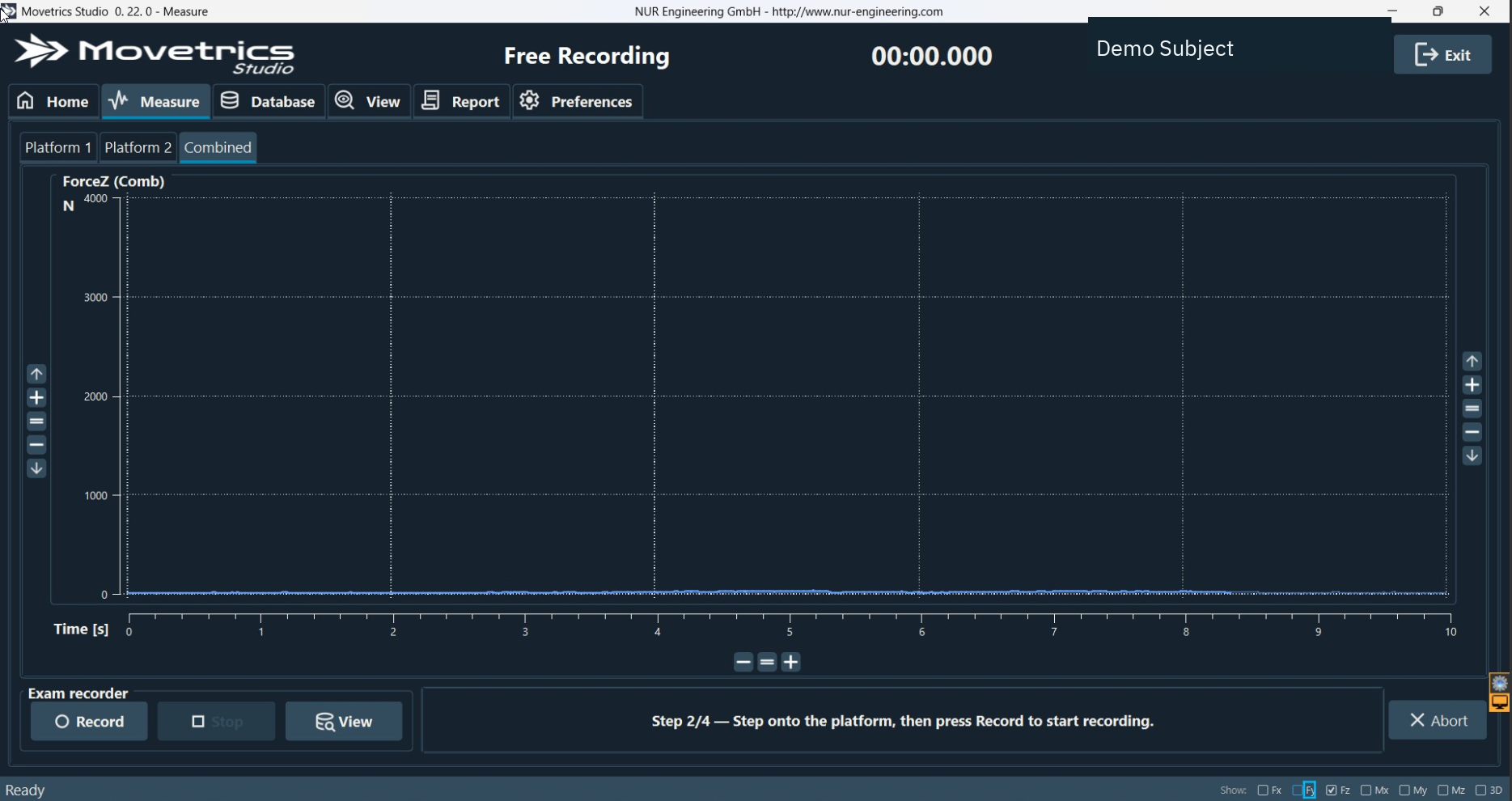Click the gear icon at right edge
This screenshot has width=1512, height=801.
coord(1500,684)
